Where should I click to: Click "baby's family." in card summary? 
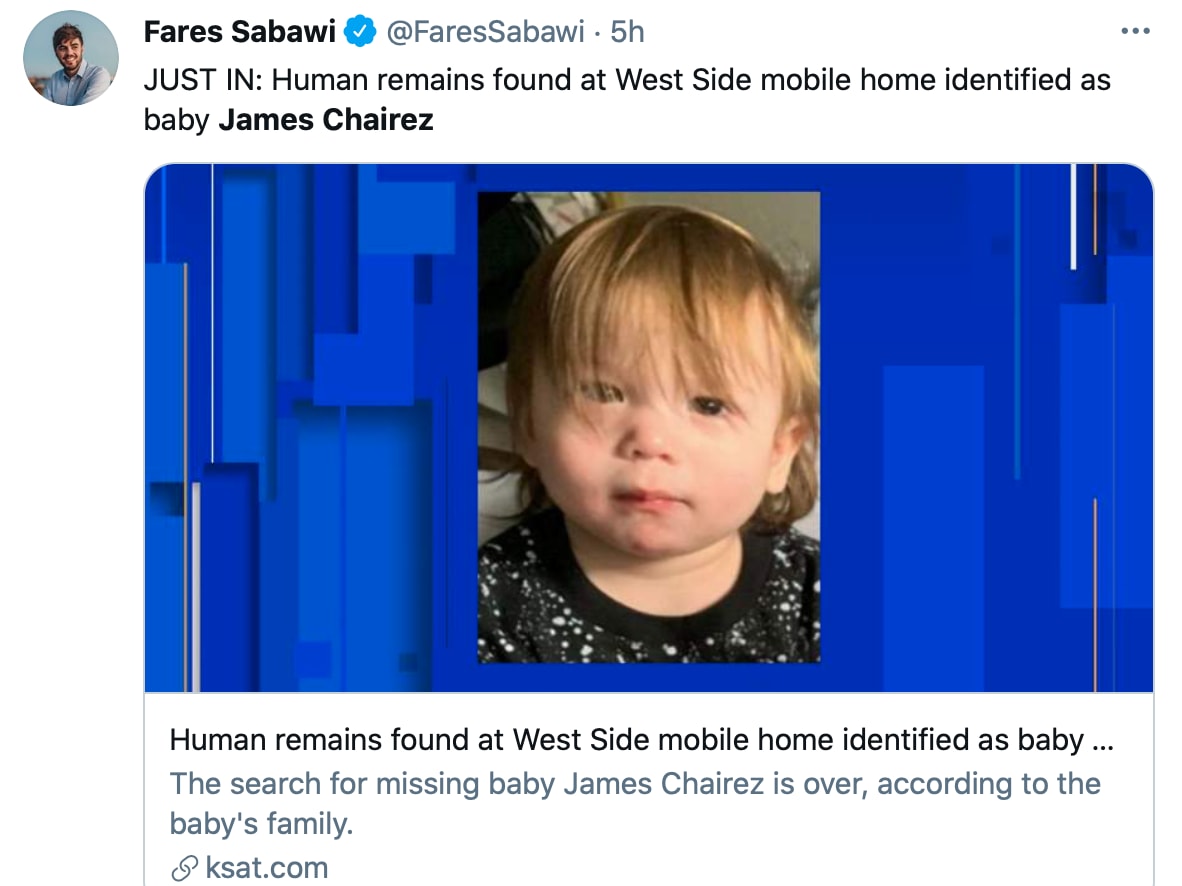(x=262, y=825)
